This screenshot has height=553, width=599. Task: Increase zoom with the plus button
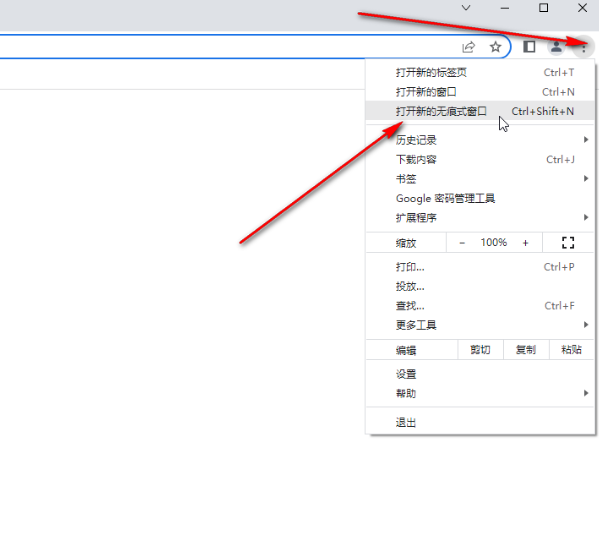(525, 243)
